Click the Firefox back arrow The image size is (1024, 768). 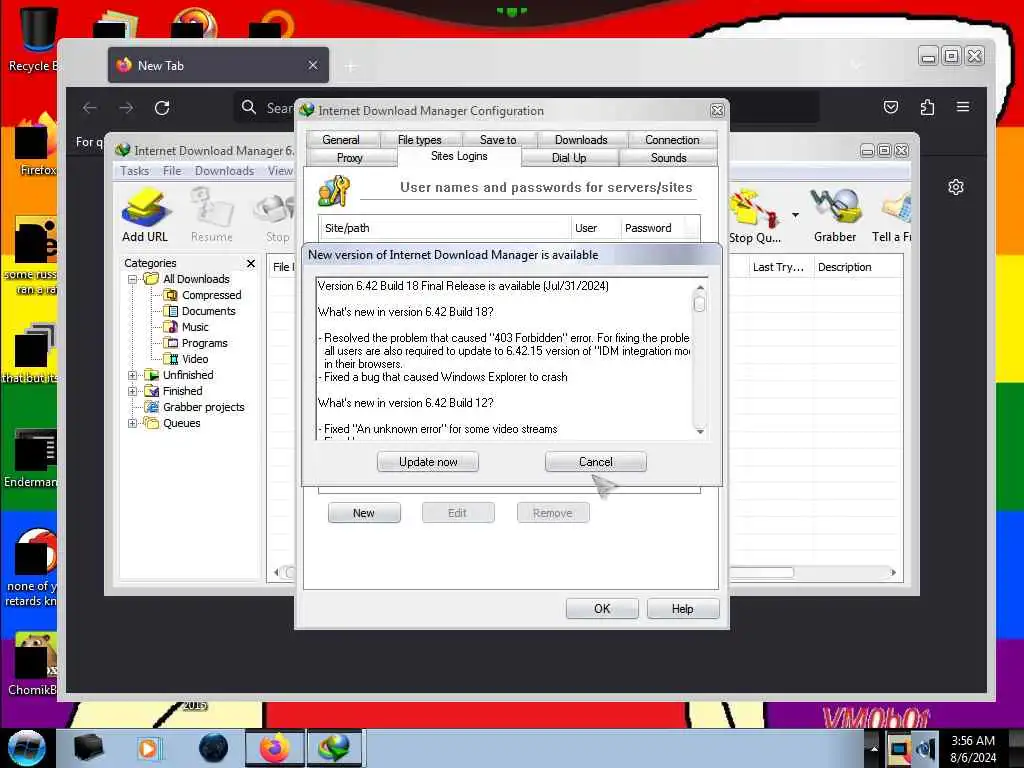[x=90, y=108]
